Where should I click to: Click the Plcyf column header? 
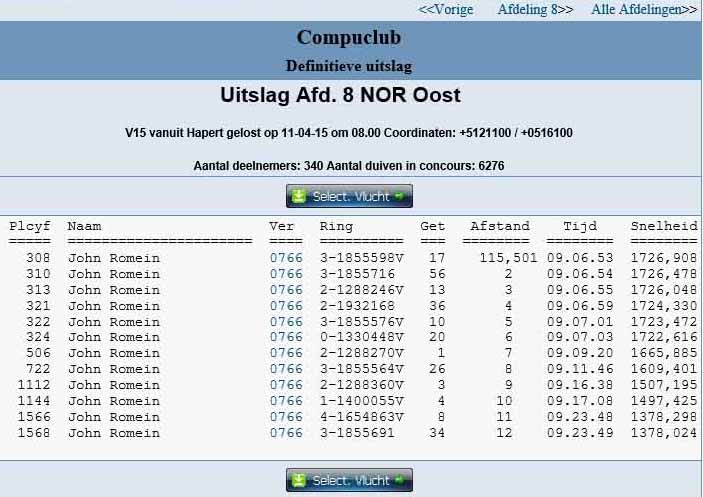click(x=30, y=226)
